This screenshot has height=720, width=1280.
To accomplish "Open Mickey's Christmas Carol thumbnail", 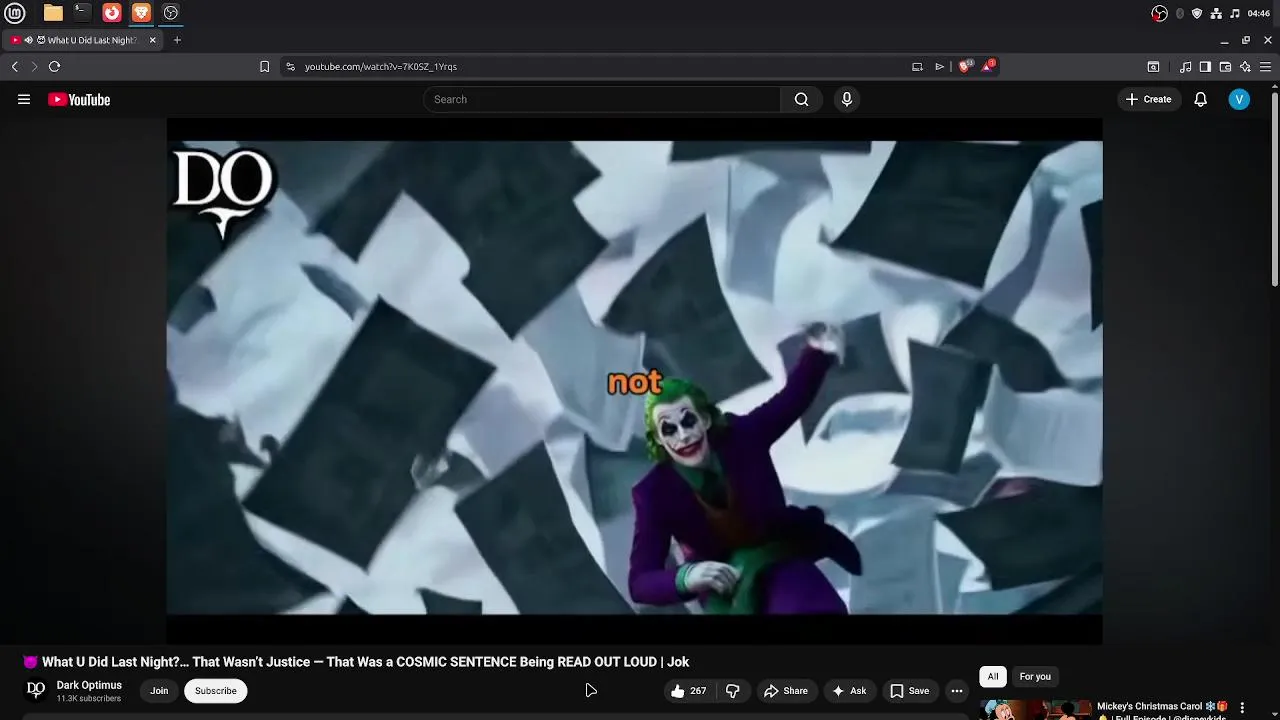I will (1036, 709).
